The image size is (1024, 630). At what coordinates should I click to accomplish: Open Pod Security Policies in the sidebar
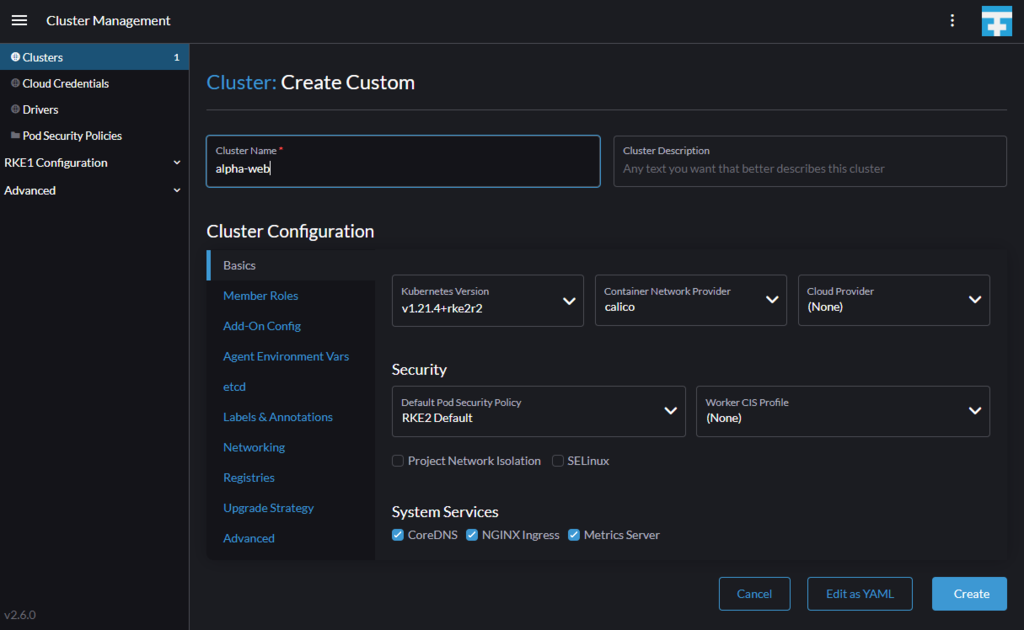(95, 135)
